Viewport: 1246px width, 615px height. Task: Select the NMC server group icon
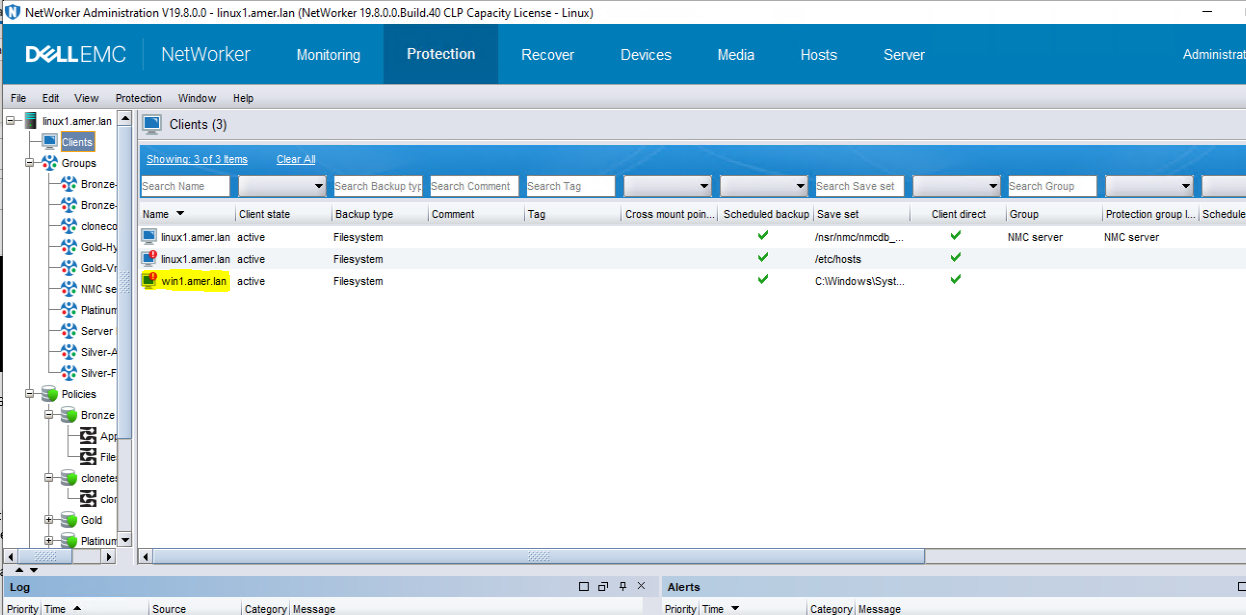[69, 288]
